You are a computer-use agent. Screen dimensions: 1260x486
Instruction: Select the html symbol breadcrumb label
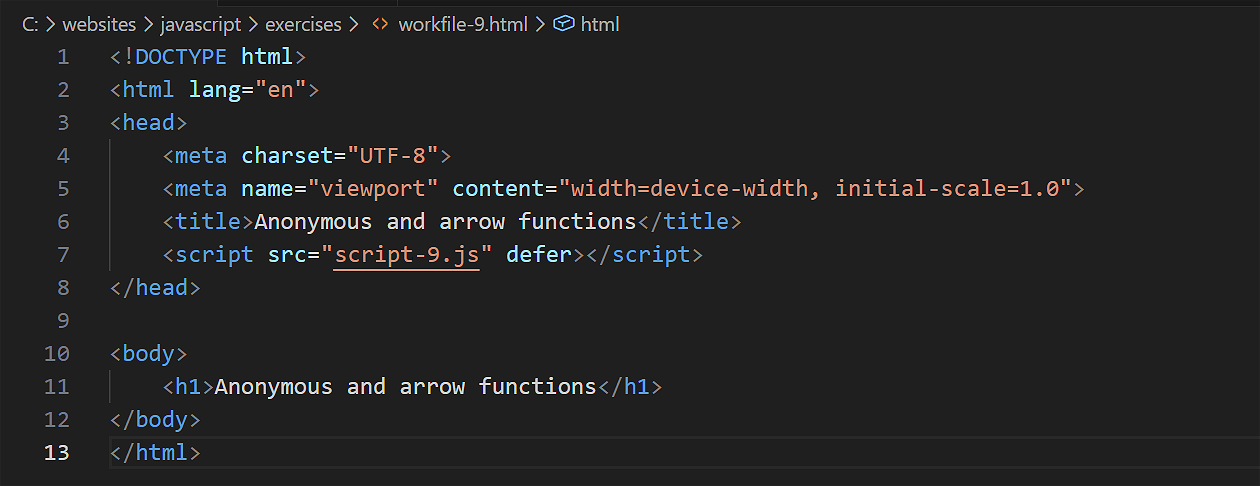(x=600, y=24)
